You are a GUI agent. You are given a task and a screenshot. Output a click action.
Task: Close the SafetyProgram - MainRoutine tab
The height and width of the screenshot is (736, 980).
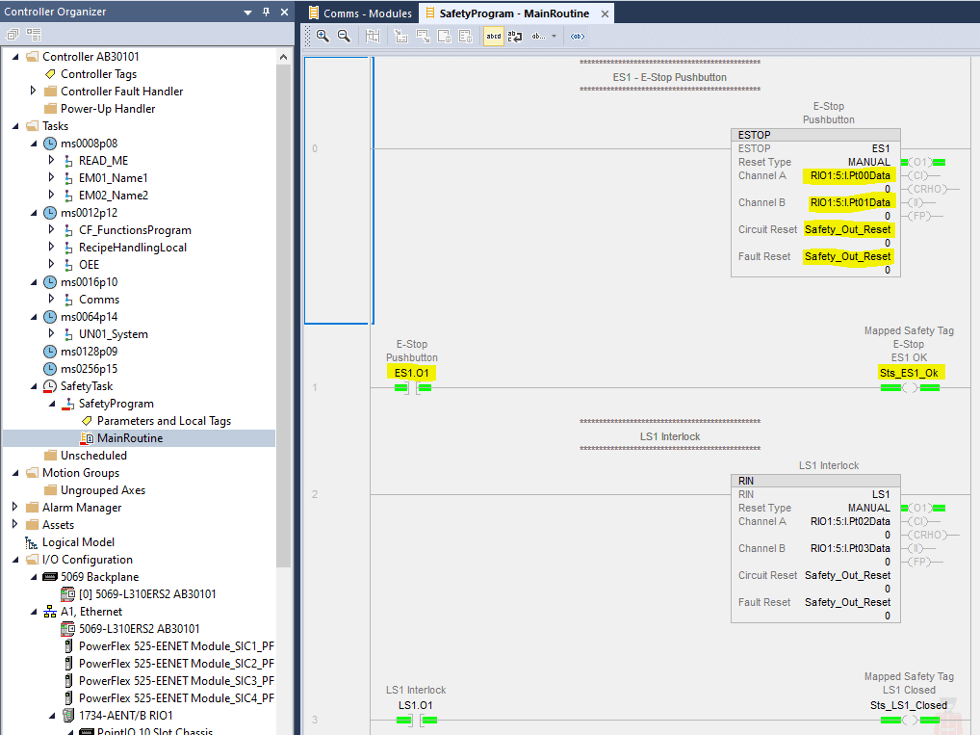tap(605, 14)
